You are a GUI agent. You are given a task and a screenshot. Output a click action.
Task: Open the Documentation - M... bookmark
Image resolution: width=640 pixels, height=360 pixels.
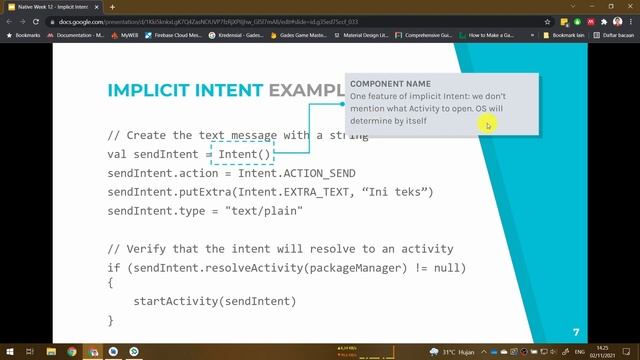pyautogui.click(x=76, y=36)
